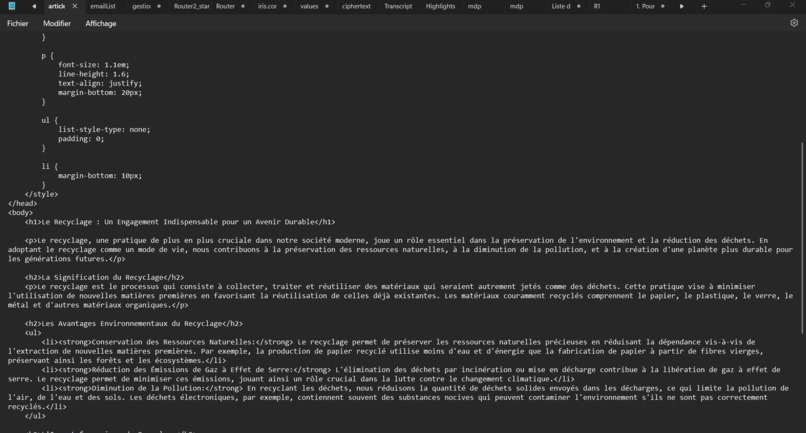Click the closing </ul> tag line
Viewport: 806px width, 433px height.
click(x=35, y=416)
